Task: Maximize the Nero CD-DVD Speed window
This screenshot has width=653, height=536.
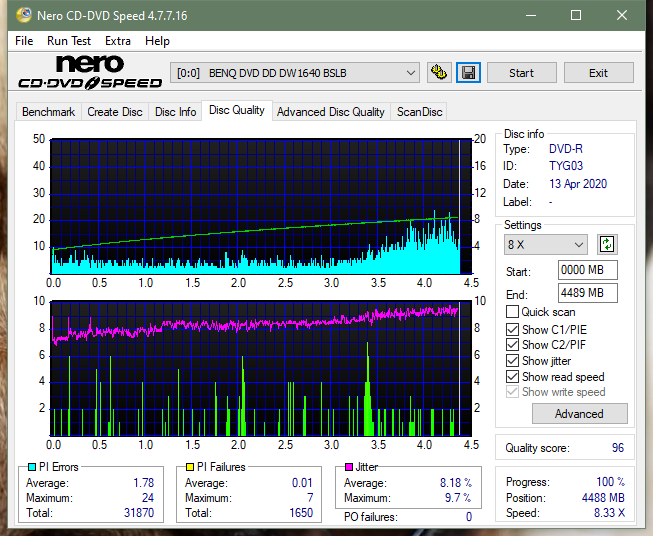Action: [576, 15]
